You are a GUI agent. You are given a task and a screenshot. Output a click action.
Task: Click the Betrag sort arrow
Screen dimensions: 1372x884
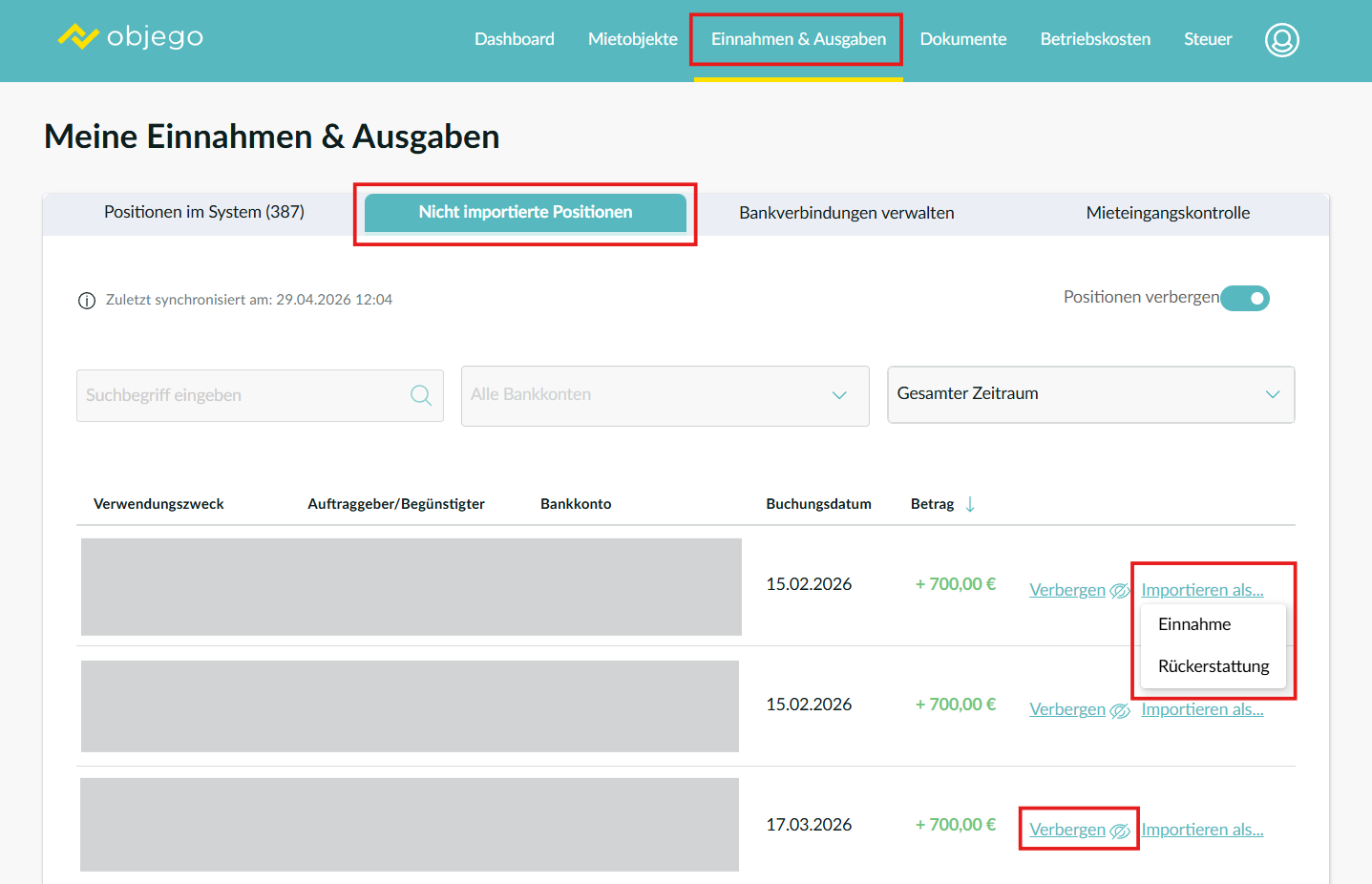[970, 504]
